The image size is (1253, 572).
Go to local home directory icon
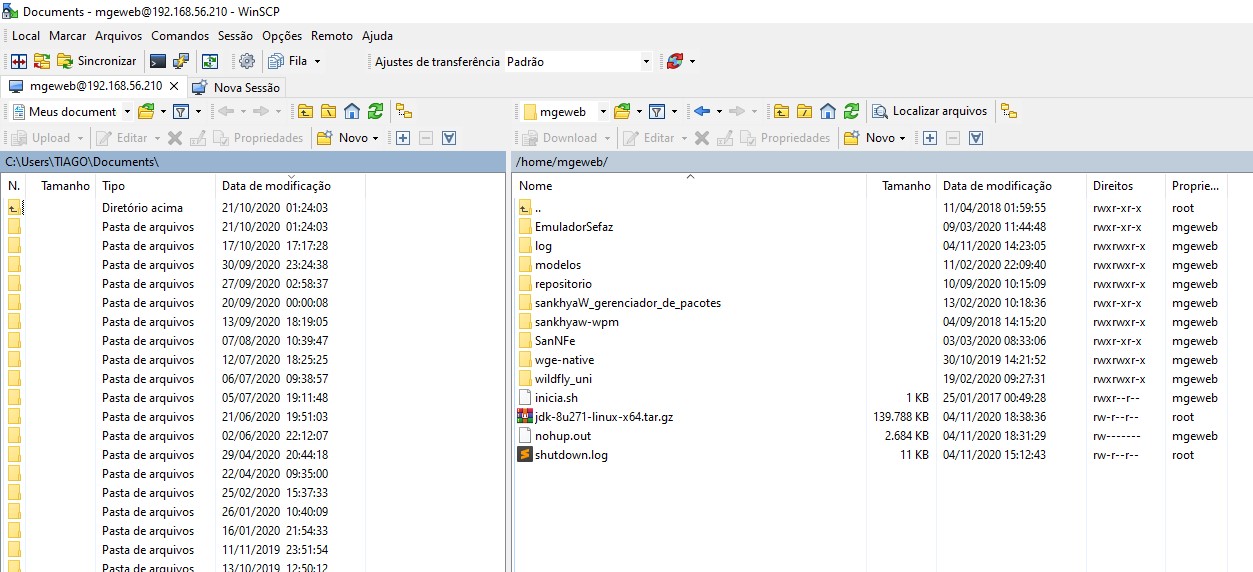pyautogui.click(x=352, y=111)
